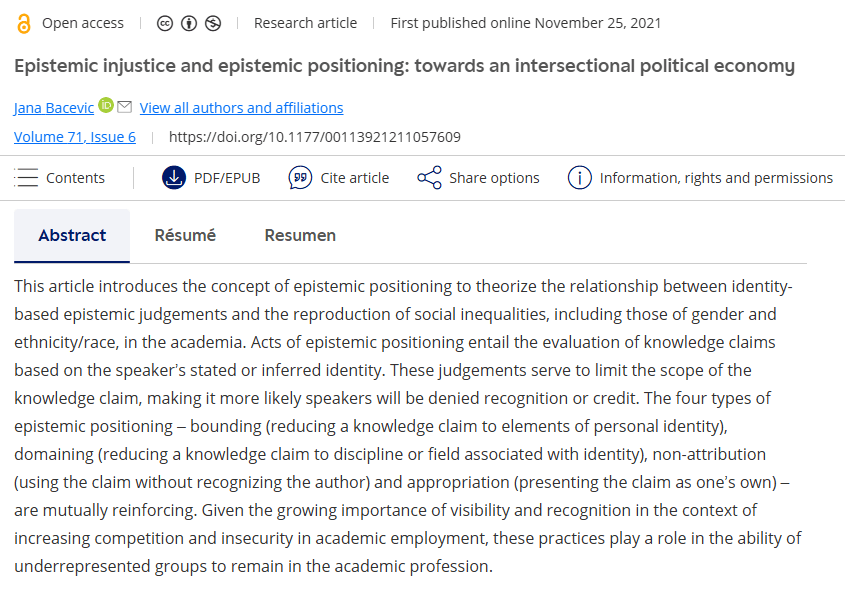Image resolution: width=845 pixels, height=603 pixels.
Task: Expand View all authors and affiliations
Action: 241,108
